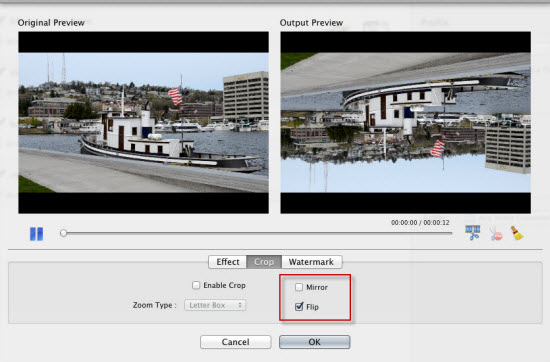The height and width of the screenshot is (362, 550).
Task: Click the Cancel button
Action: [x=235, y=342]
